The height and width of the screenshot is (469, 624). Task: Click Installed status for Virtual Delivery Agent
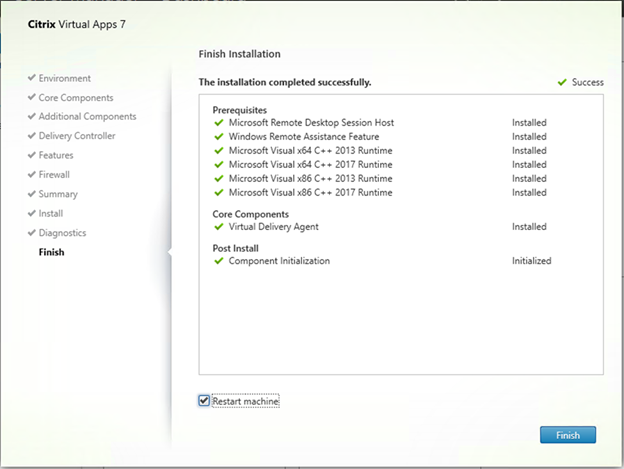[x=529, y=227]
